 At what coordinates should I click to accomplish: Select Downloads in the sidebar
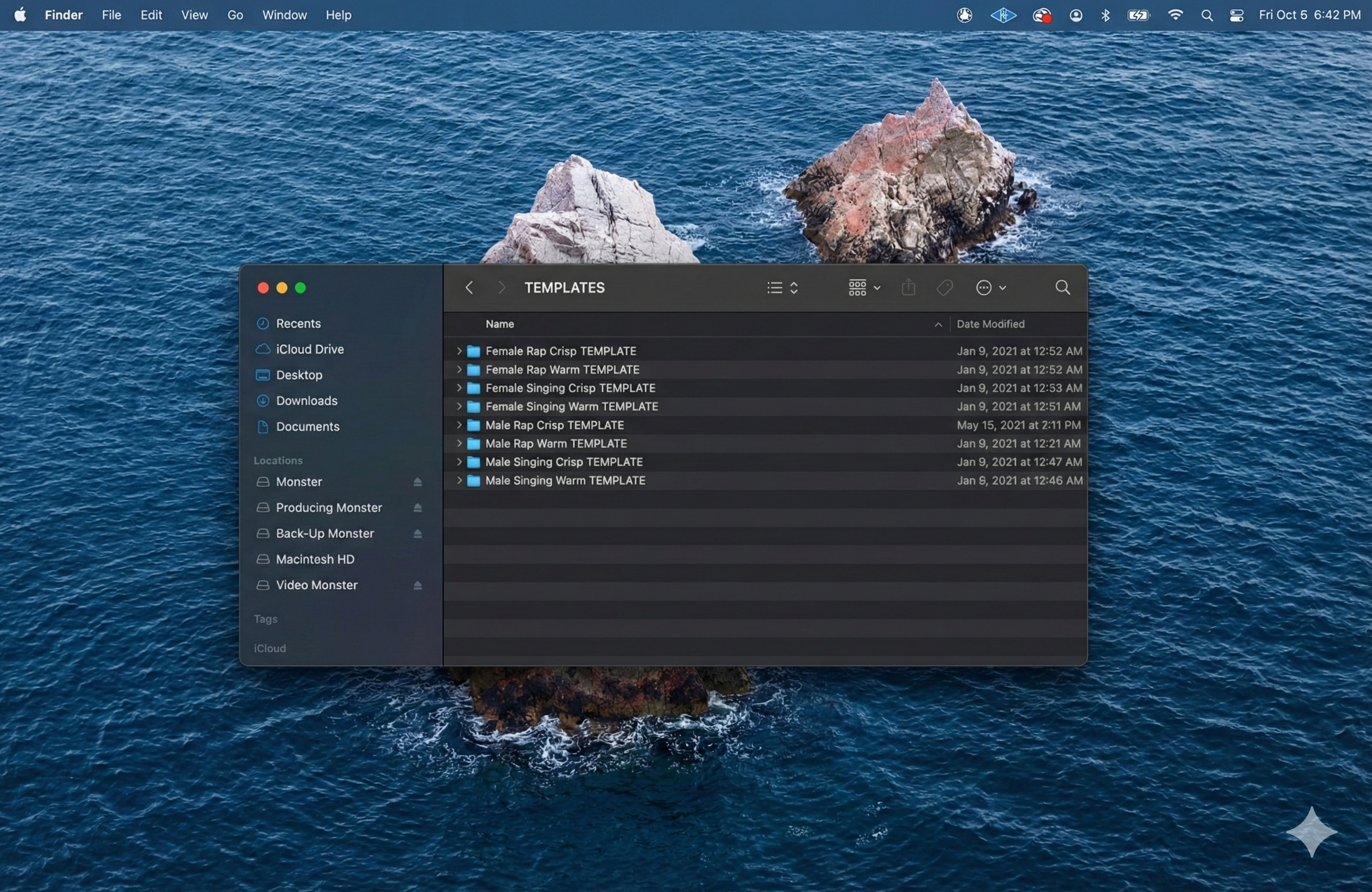[x=306, y=401]
